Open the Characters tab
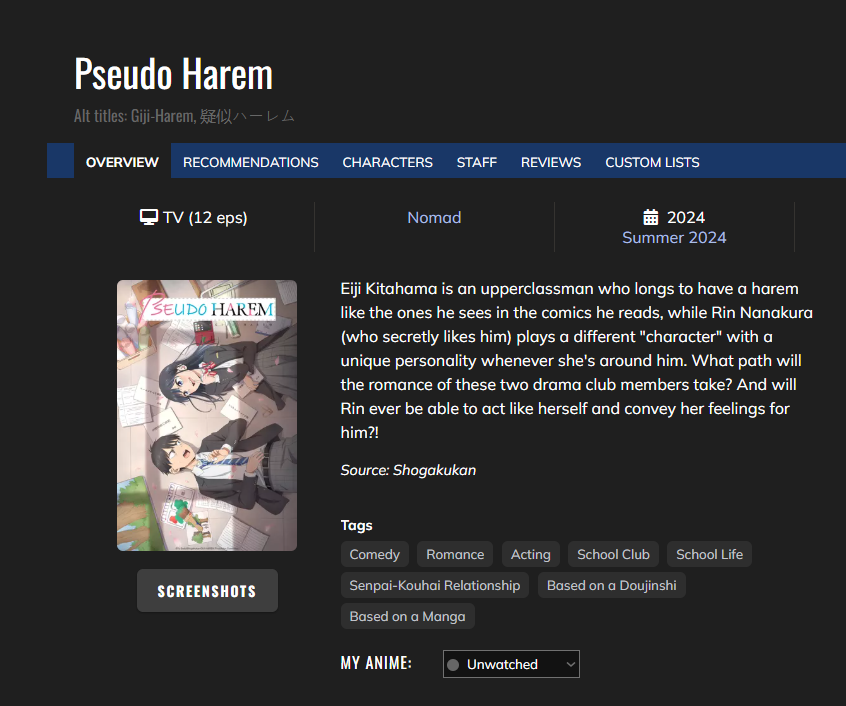Image resolution: width=846 pixels, height=706 pixels. (387, 162)
